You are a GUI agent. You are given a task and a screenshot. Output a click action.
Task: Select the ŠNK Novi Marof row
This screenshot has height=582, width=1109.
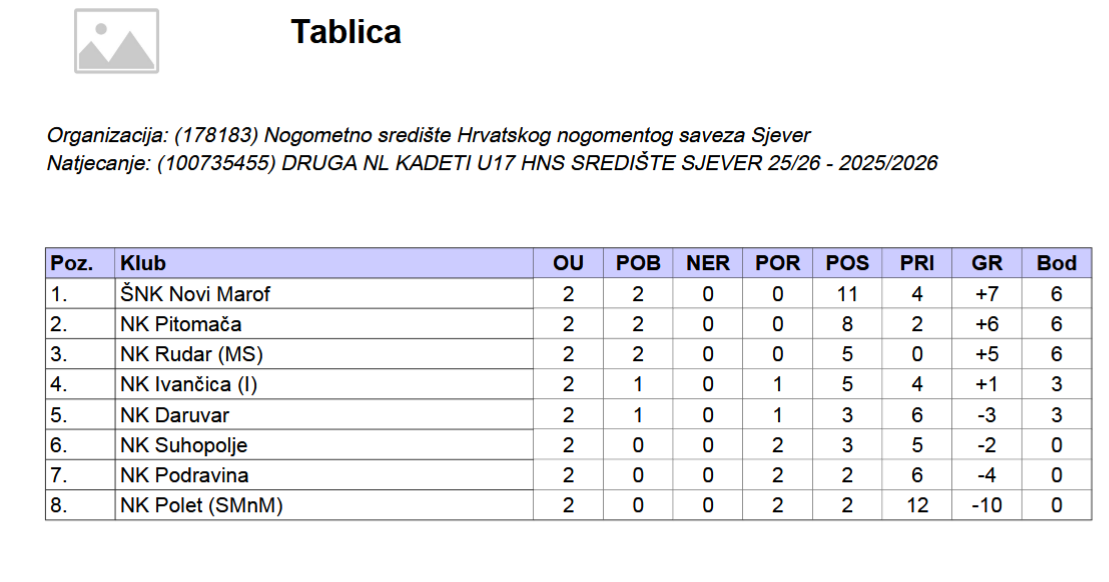coord(569,293)
